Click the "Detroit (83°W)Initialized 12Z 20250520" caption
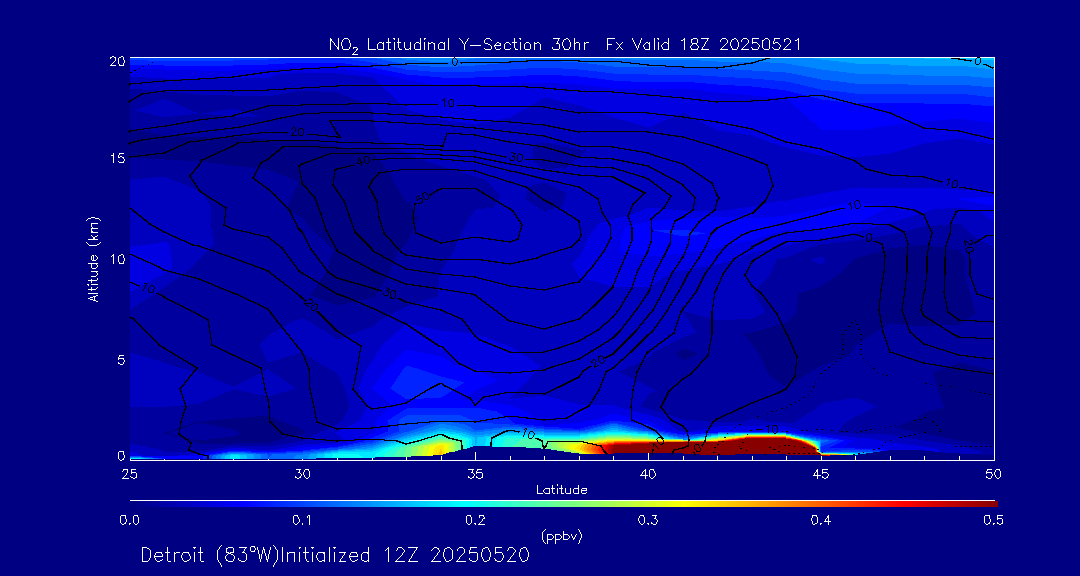 [x=335, y=555]
